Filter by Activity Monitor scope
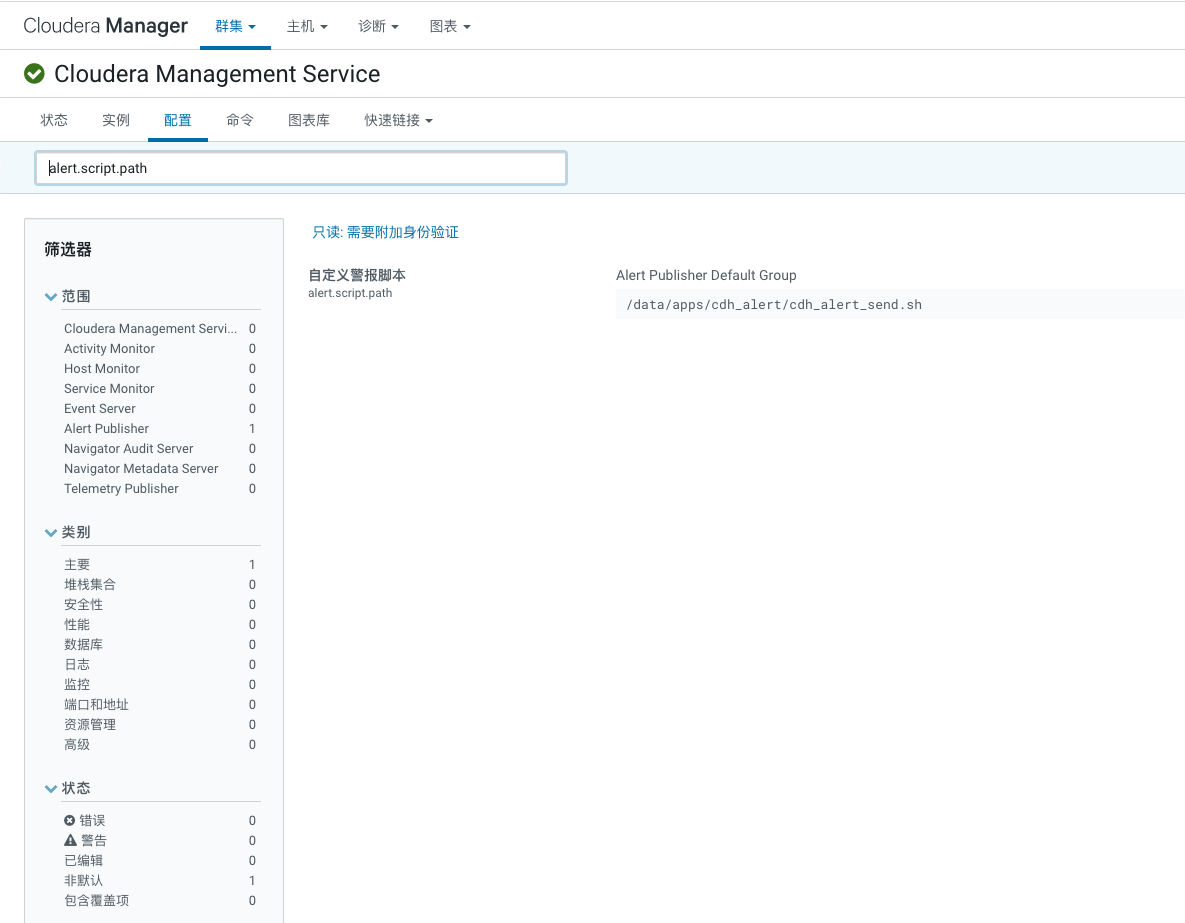 coord(159,348)
